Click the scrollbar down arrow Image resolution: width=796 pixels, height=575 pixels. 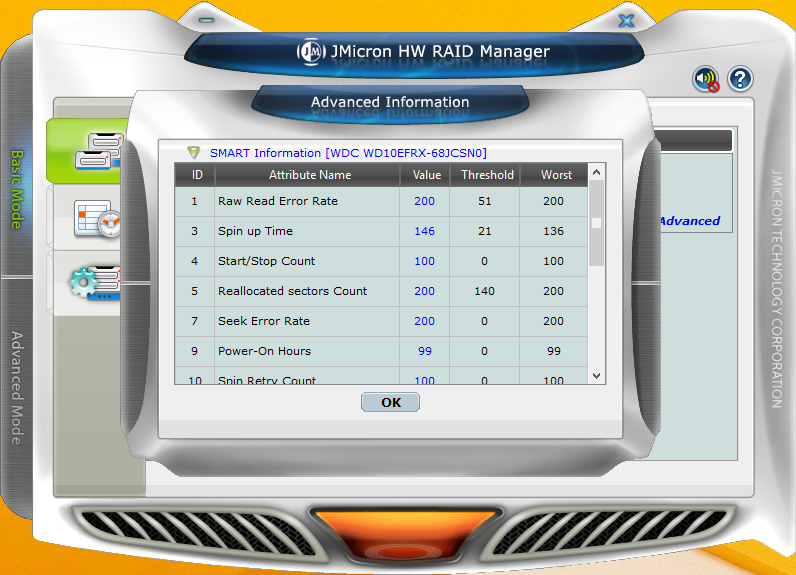(596, 376)
